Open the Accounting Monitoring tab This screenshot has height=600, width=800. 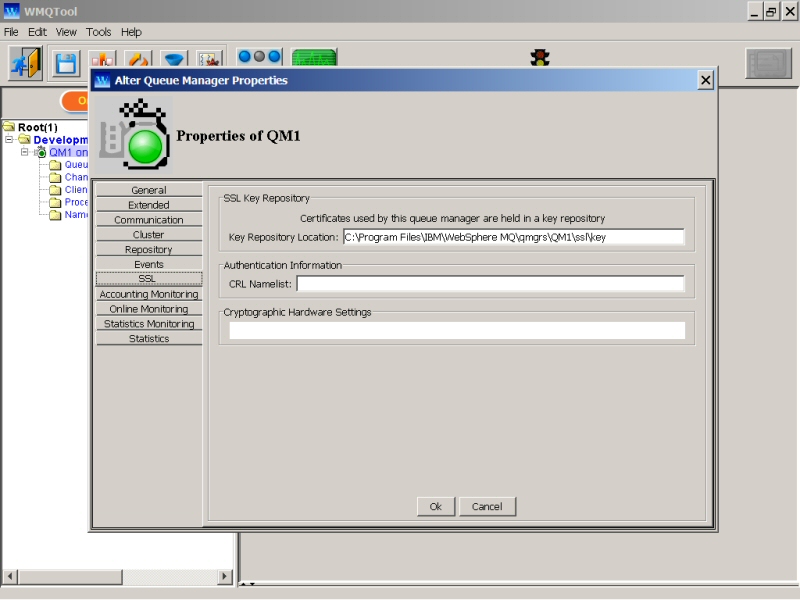coord(149,294)
